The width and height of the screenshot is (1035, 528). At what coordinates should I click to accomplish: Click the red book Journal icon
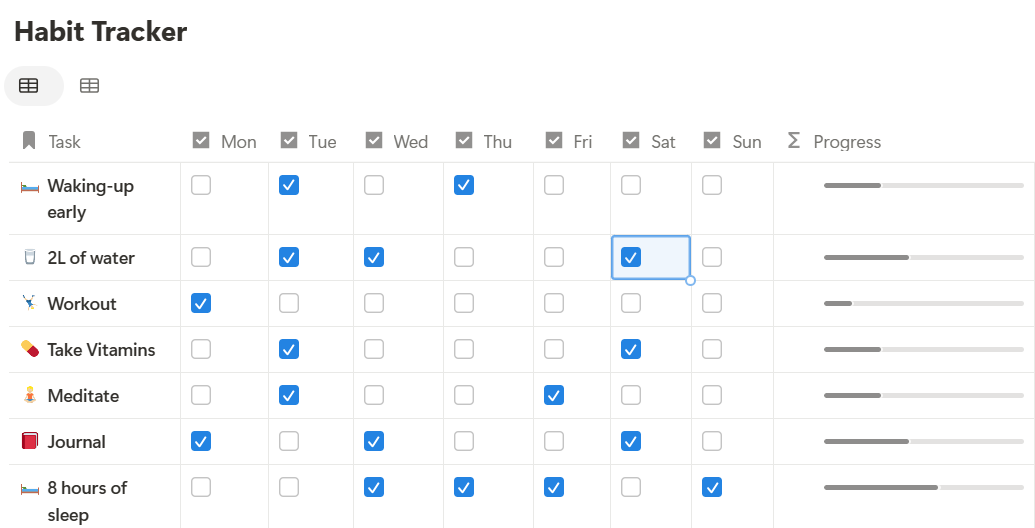point(30,441)
